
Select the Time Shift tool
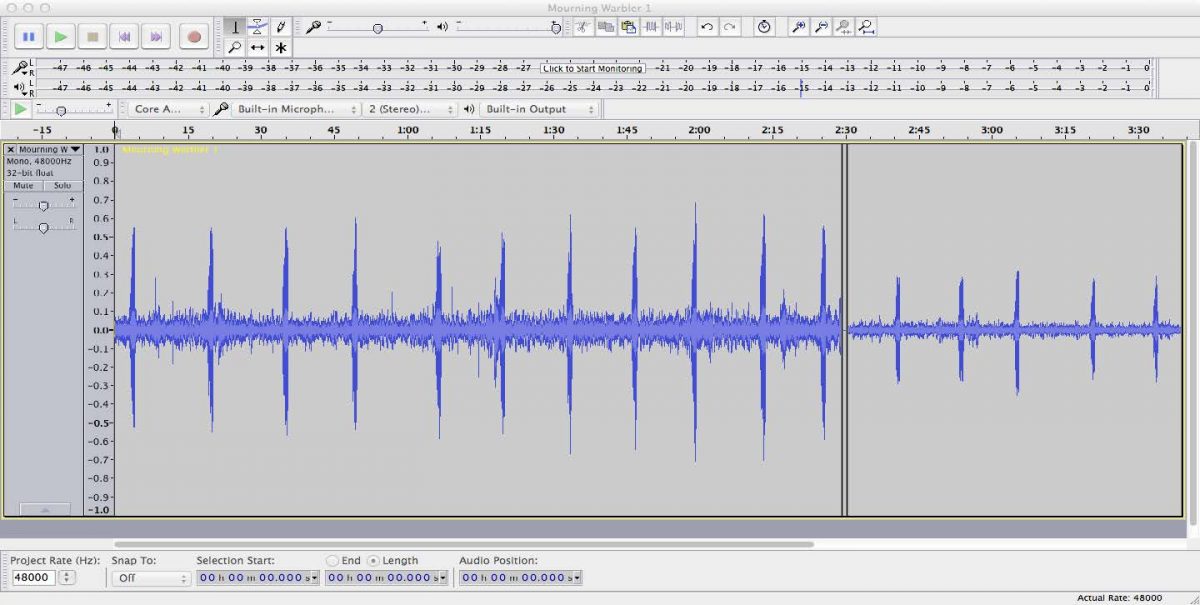point(258,47)
